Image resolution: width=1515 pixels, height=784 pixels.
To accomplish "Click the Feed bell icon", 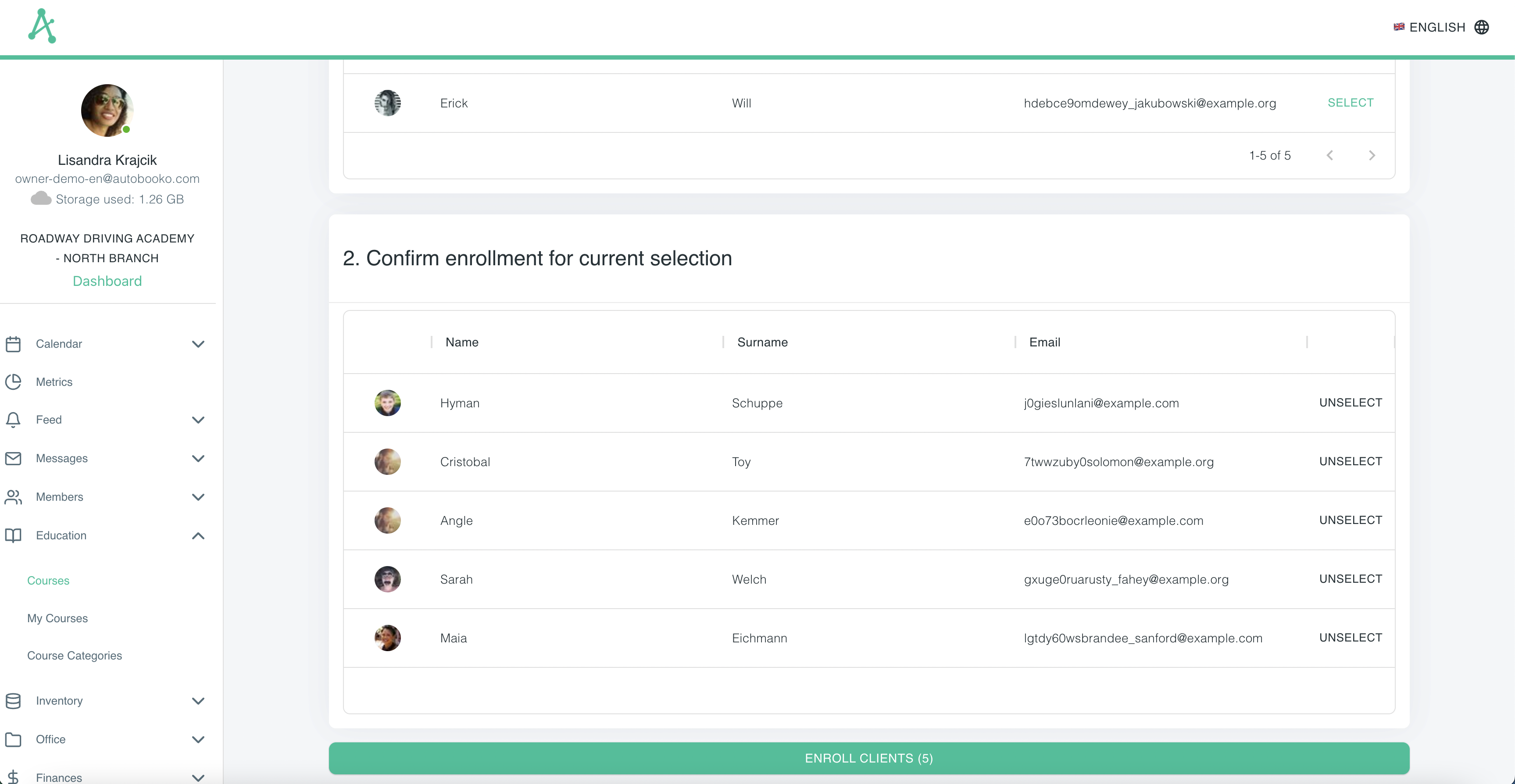I will click(x=13, y=420).
